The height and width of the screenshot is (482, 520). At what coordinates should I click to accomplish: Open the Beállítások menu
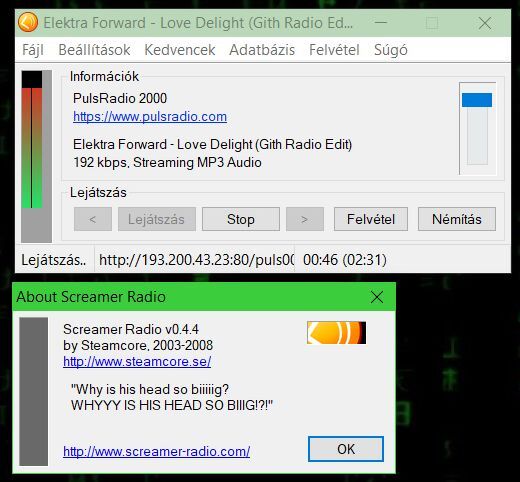pyautogui.click(x=94, y=50)
